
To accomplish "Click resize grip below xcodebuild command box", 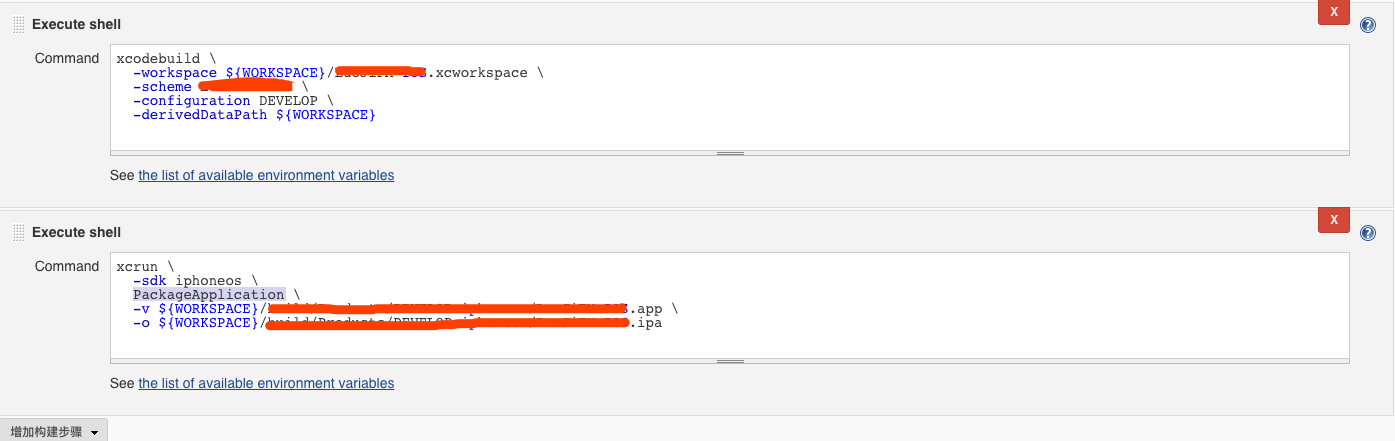I will point(730,153).
